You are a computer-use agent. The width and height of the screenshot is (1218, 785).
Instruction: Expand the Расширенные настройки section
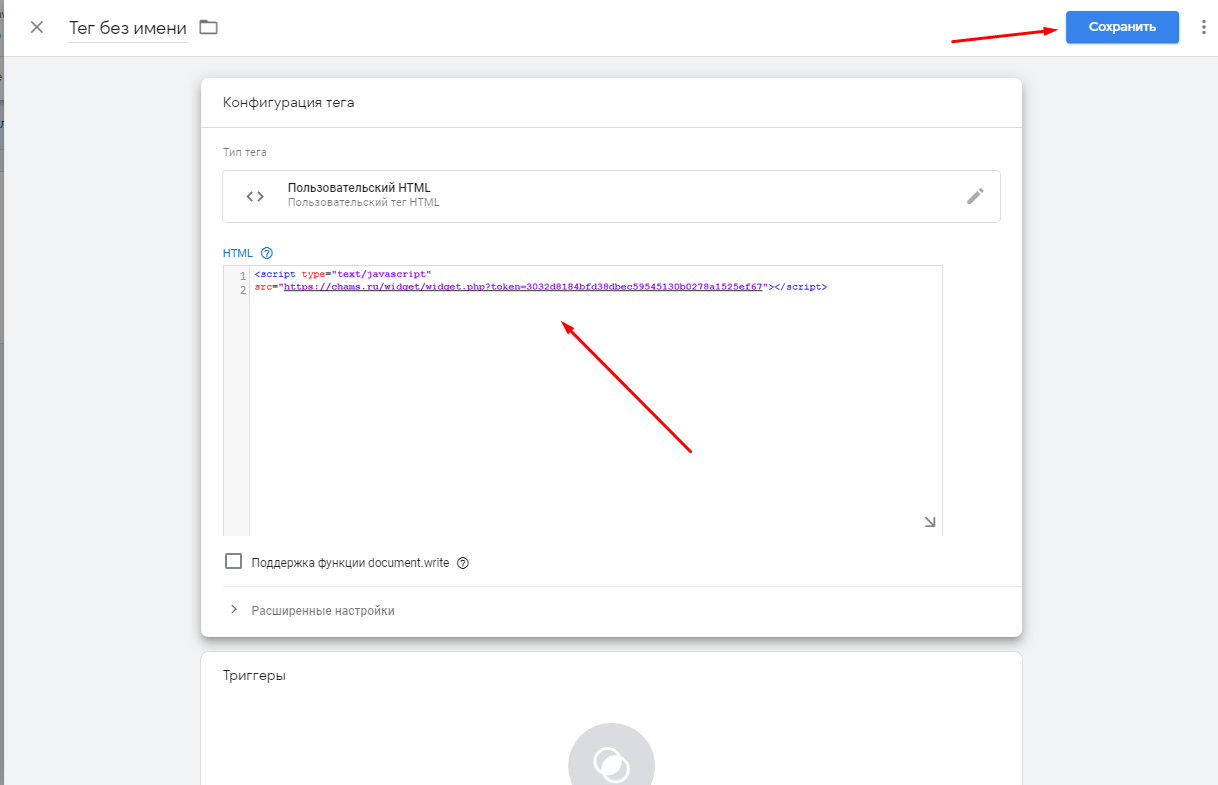pos(323,610)
